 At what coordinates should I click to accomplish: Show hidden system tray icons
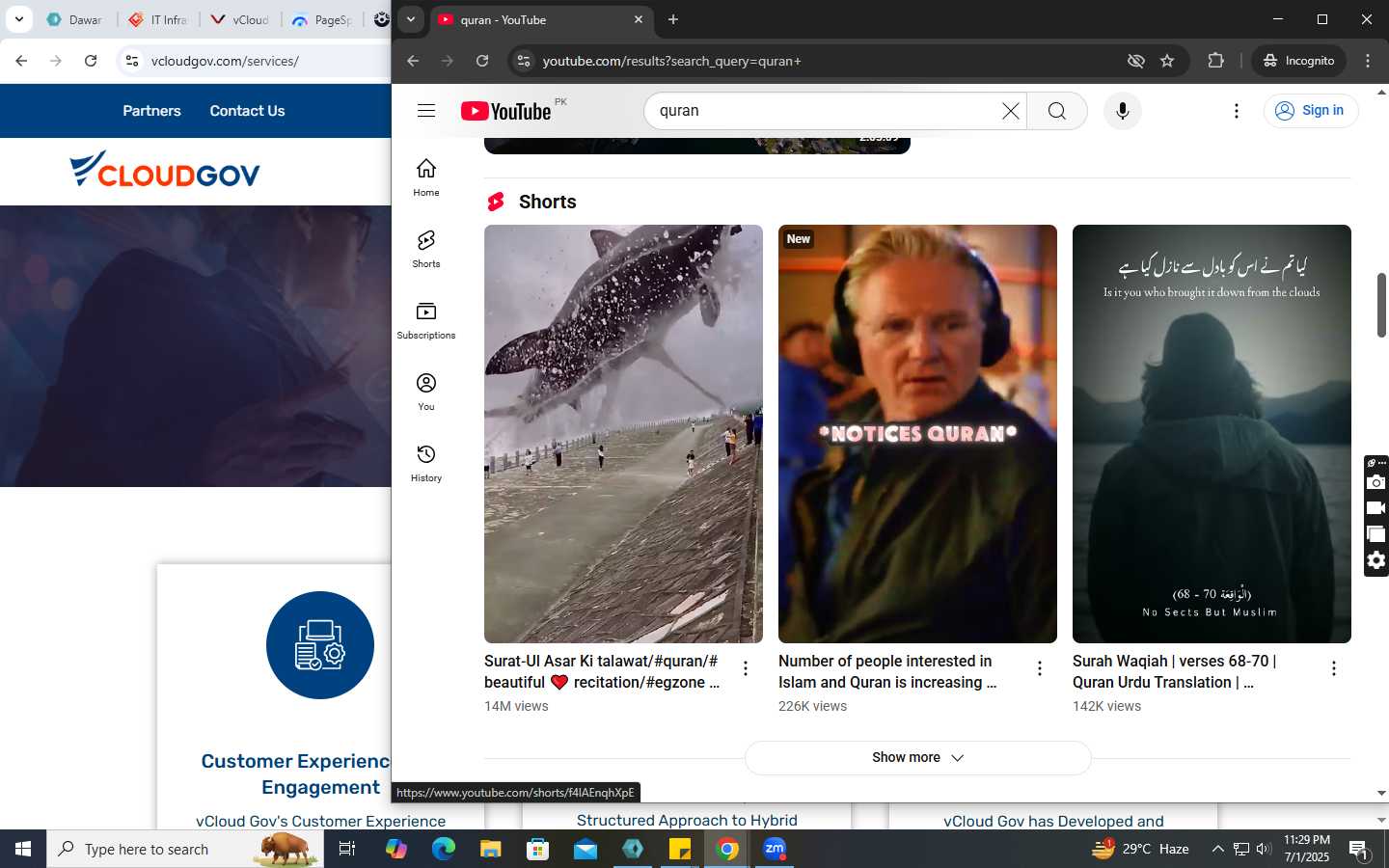(1217, 849)
